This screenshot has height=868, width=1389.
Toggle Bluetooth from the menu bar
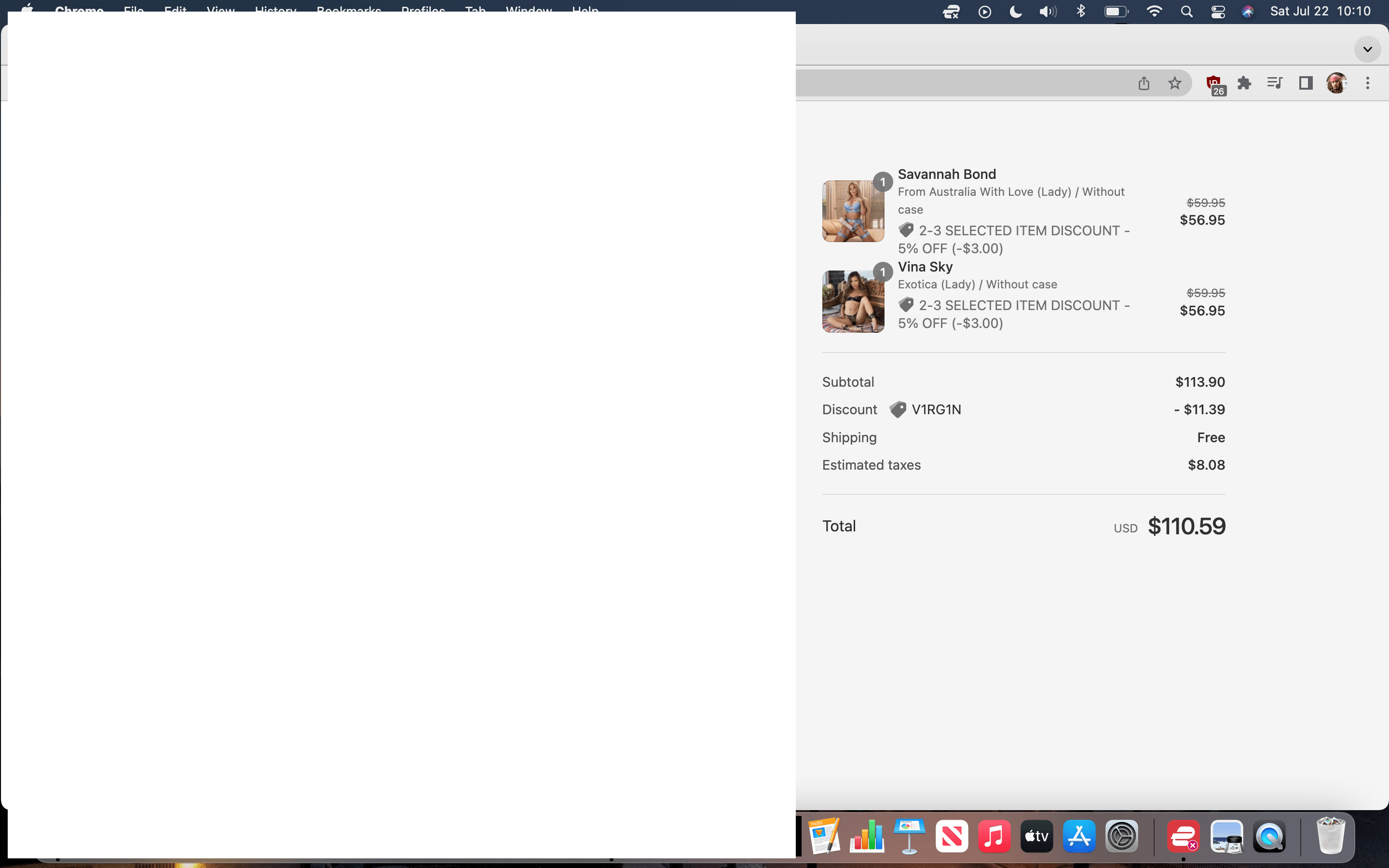point(1081,11)
